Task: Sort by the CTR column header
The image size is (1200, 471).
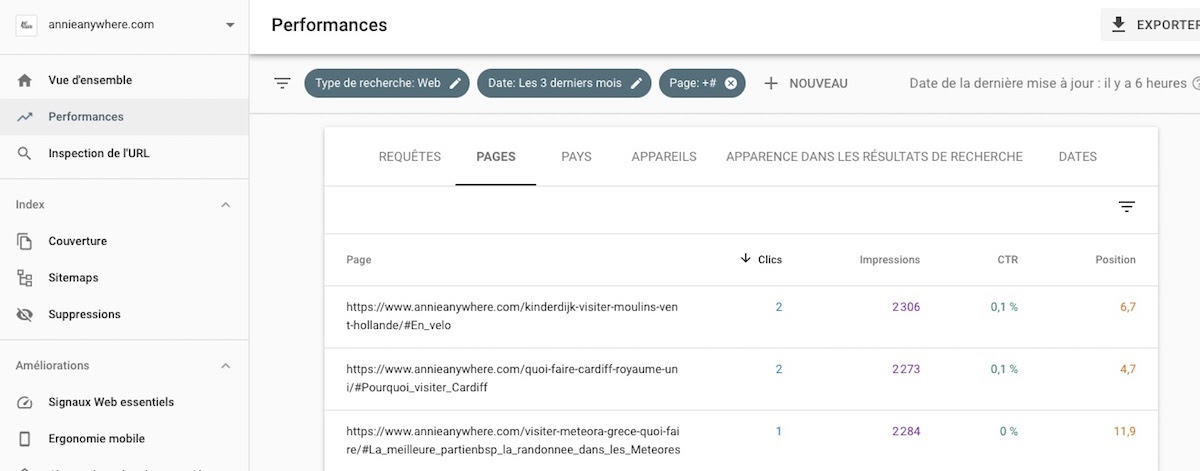Action: 1008,260
